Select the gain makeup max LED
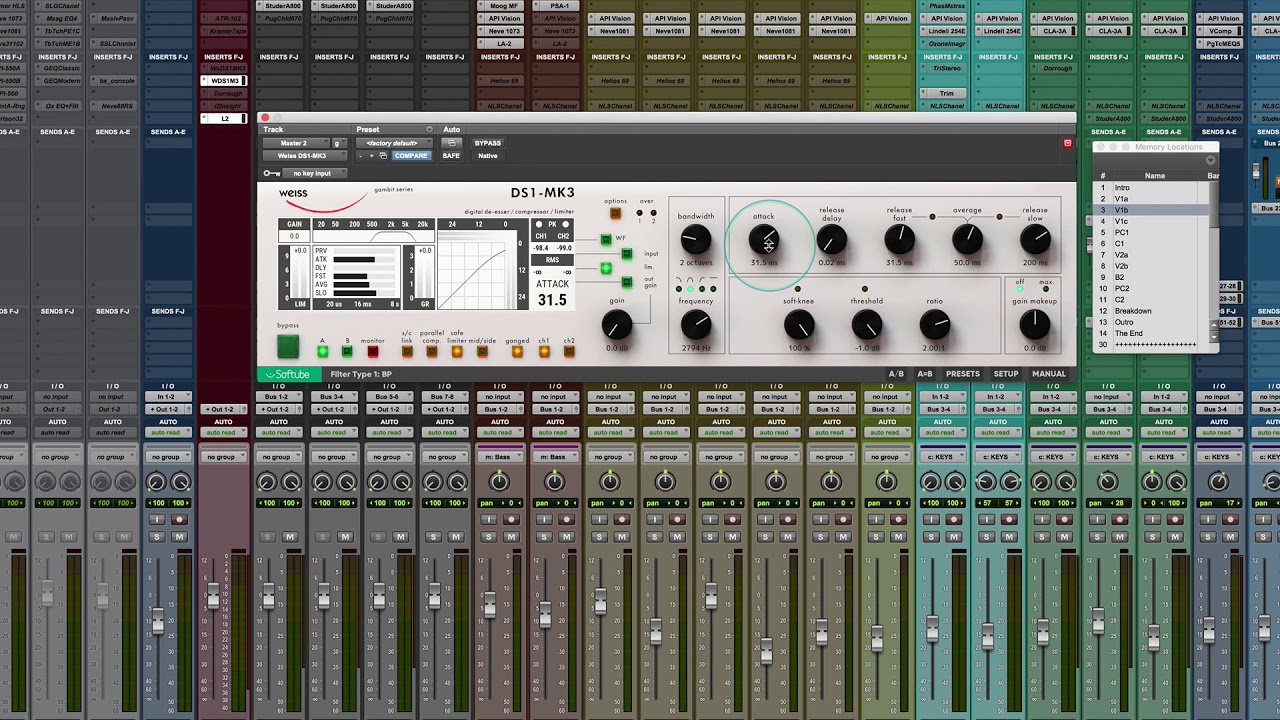 tap(1046, 290)
